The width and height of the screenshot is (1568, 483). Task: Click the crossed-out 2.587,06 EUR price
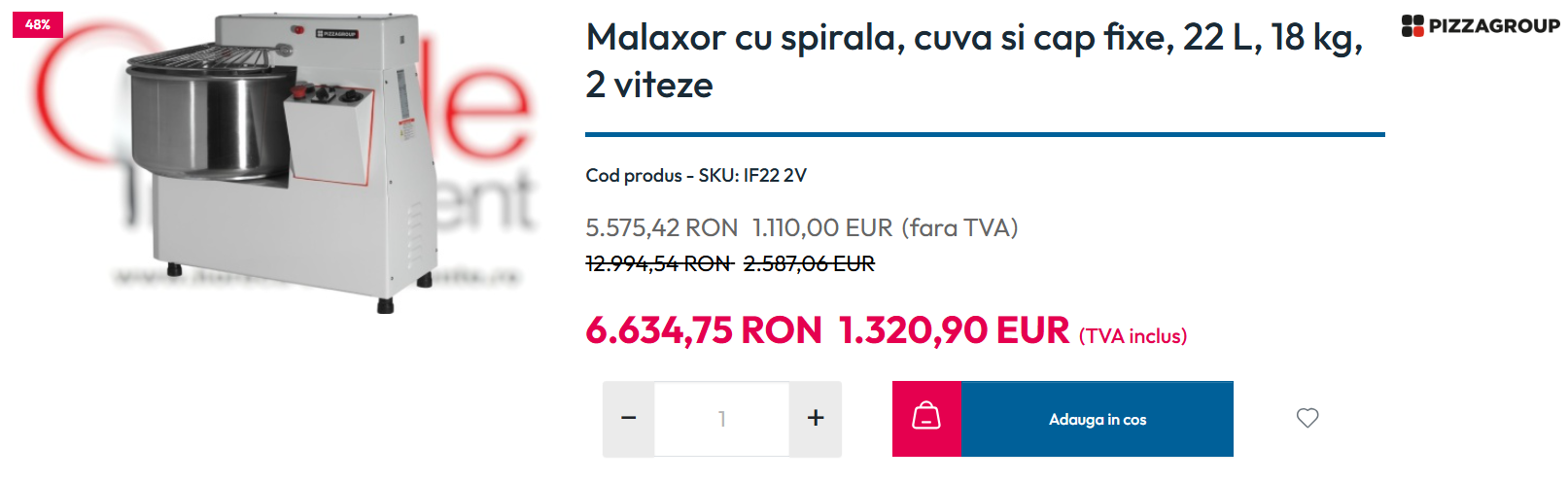tap(809, 263)
